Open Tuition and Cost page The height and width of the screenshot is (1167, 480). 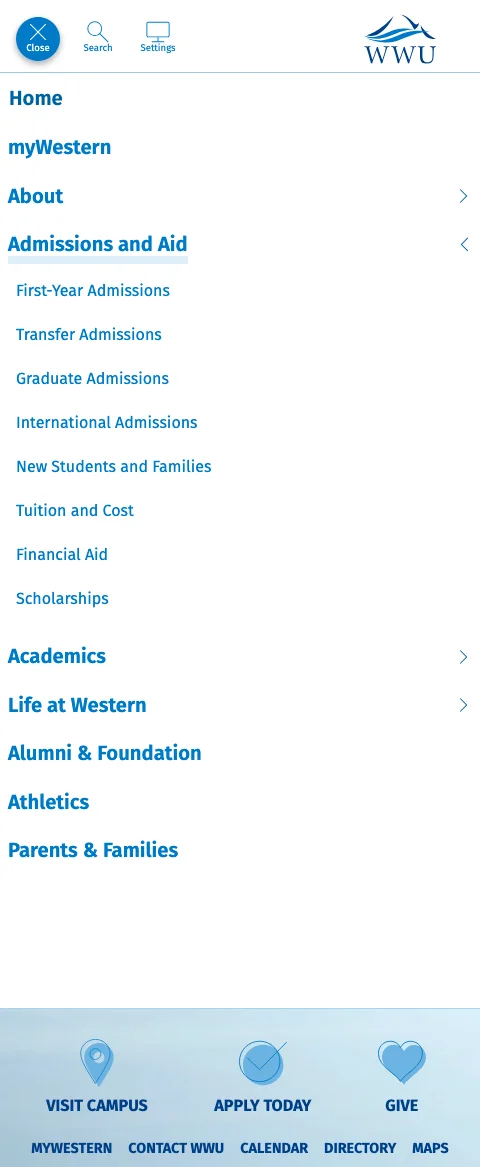(75, 511)
